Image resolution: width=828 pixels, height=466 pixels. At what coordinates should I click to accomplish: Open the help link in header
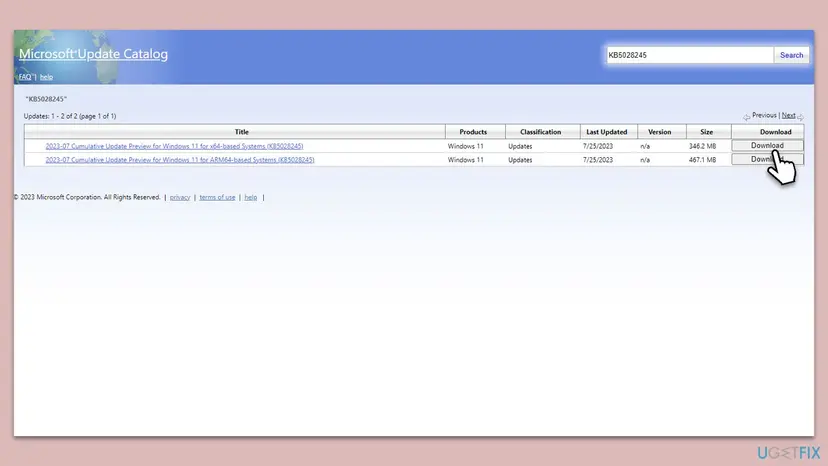pos(46,77)
